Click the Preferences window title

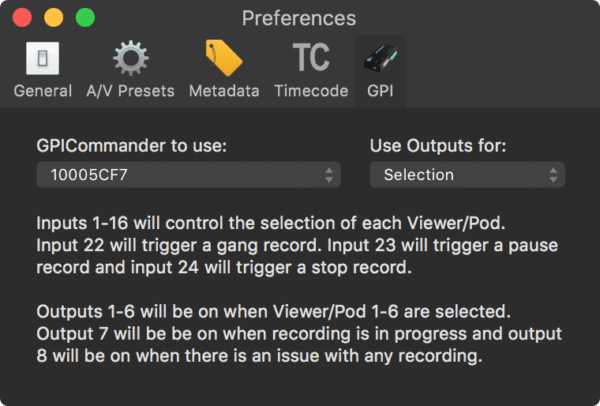[x=299, y=18]
